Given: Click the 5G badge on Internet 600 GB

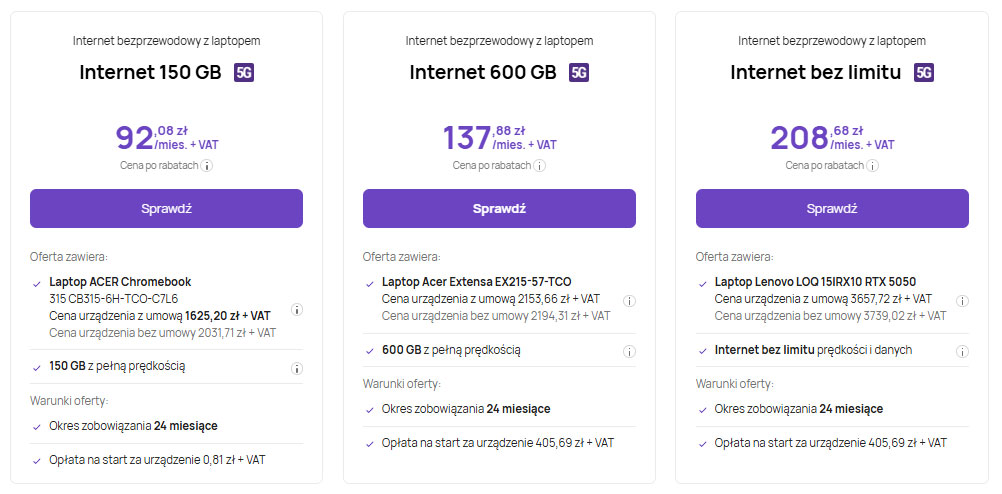Looking at the screenshot, I should [579, 72].
